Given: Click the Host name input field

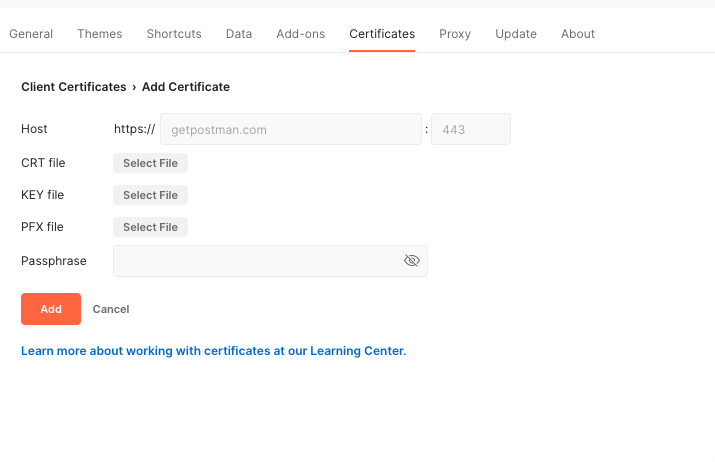Looking at the screenshot, I should click(x=291, y=129).
